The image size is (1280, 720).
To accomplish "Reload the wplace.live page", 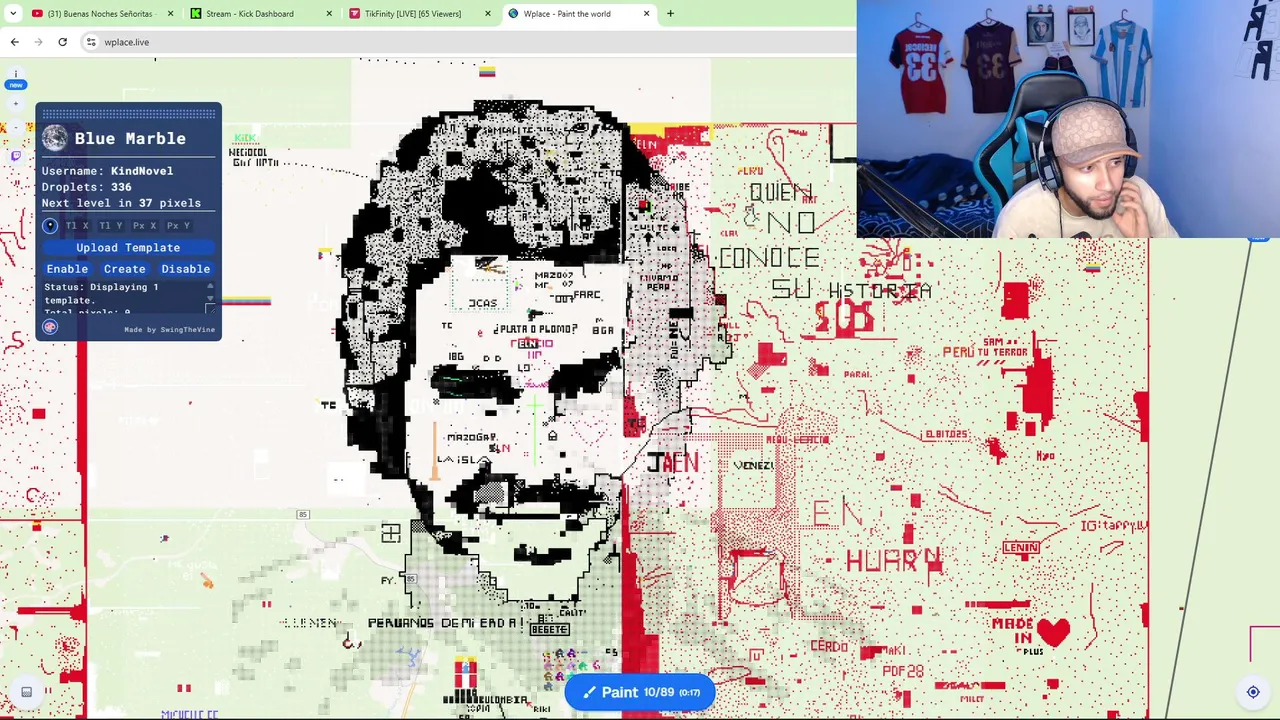I will (62, 42).
